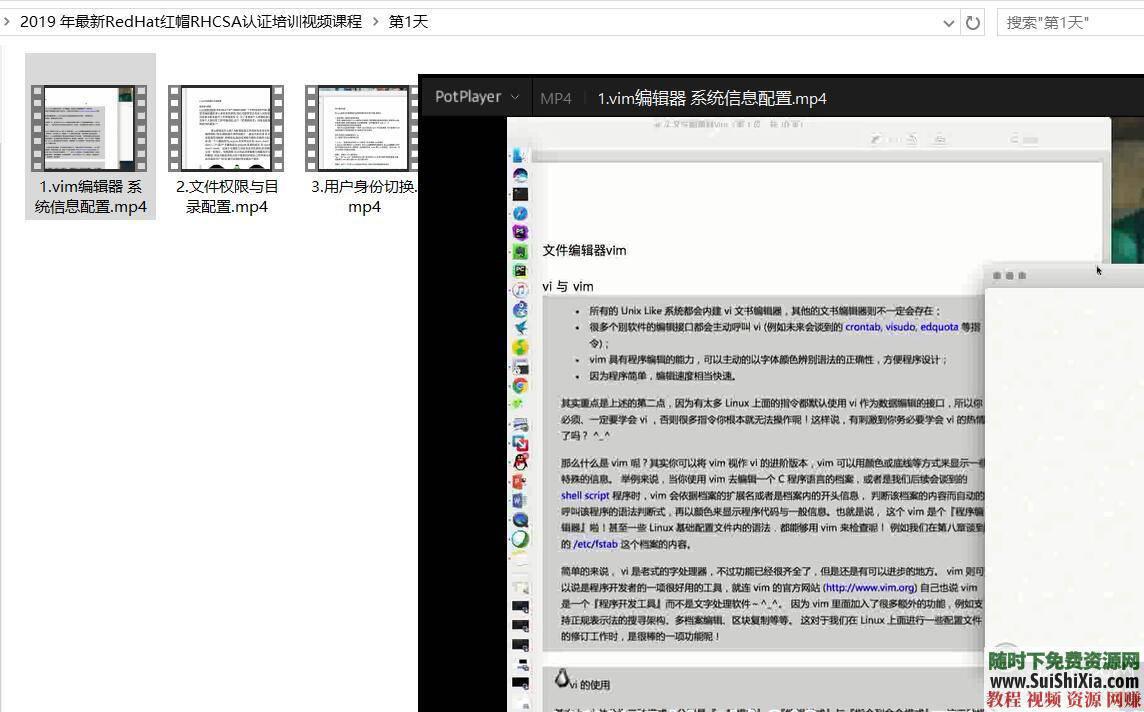Click the QQ penguin icon in the dock
1144x712 pixels.
click(x=522, y=462)
